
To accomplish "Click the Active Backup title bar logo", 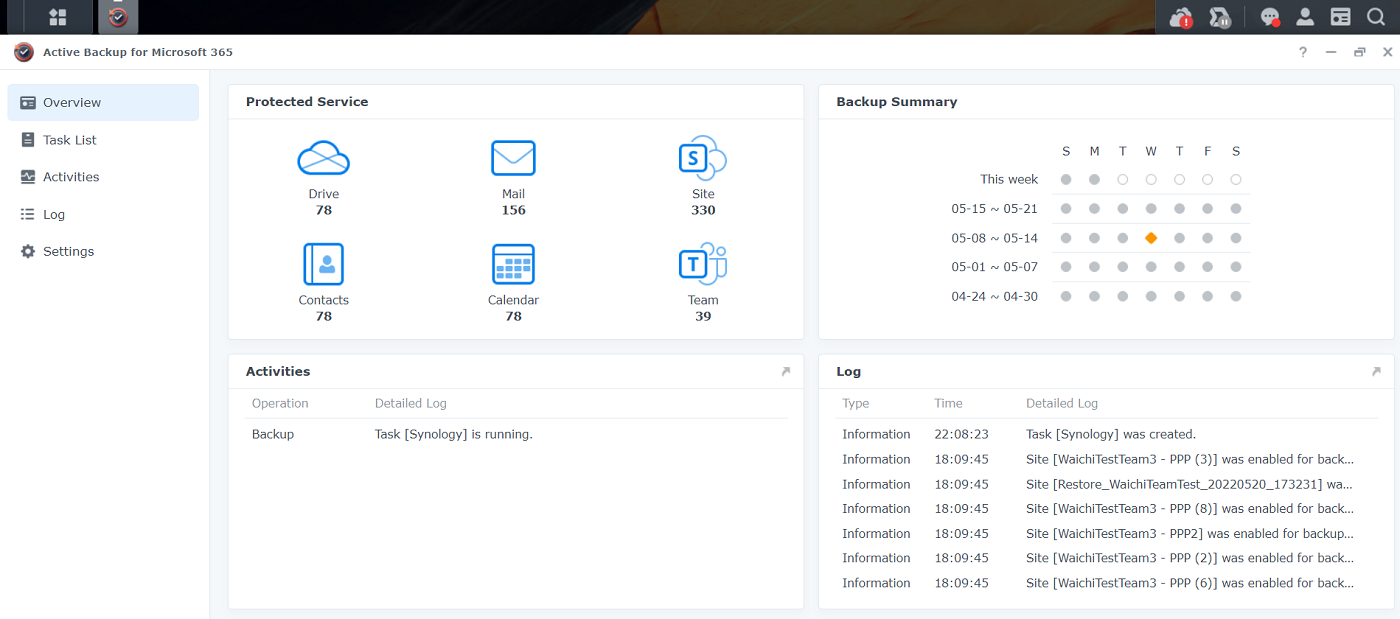I will [24, 52].
